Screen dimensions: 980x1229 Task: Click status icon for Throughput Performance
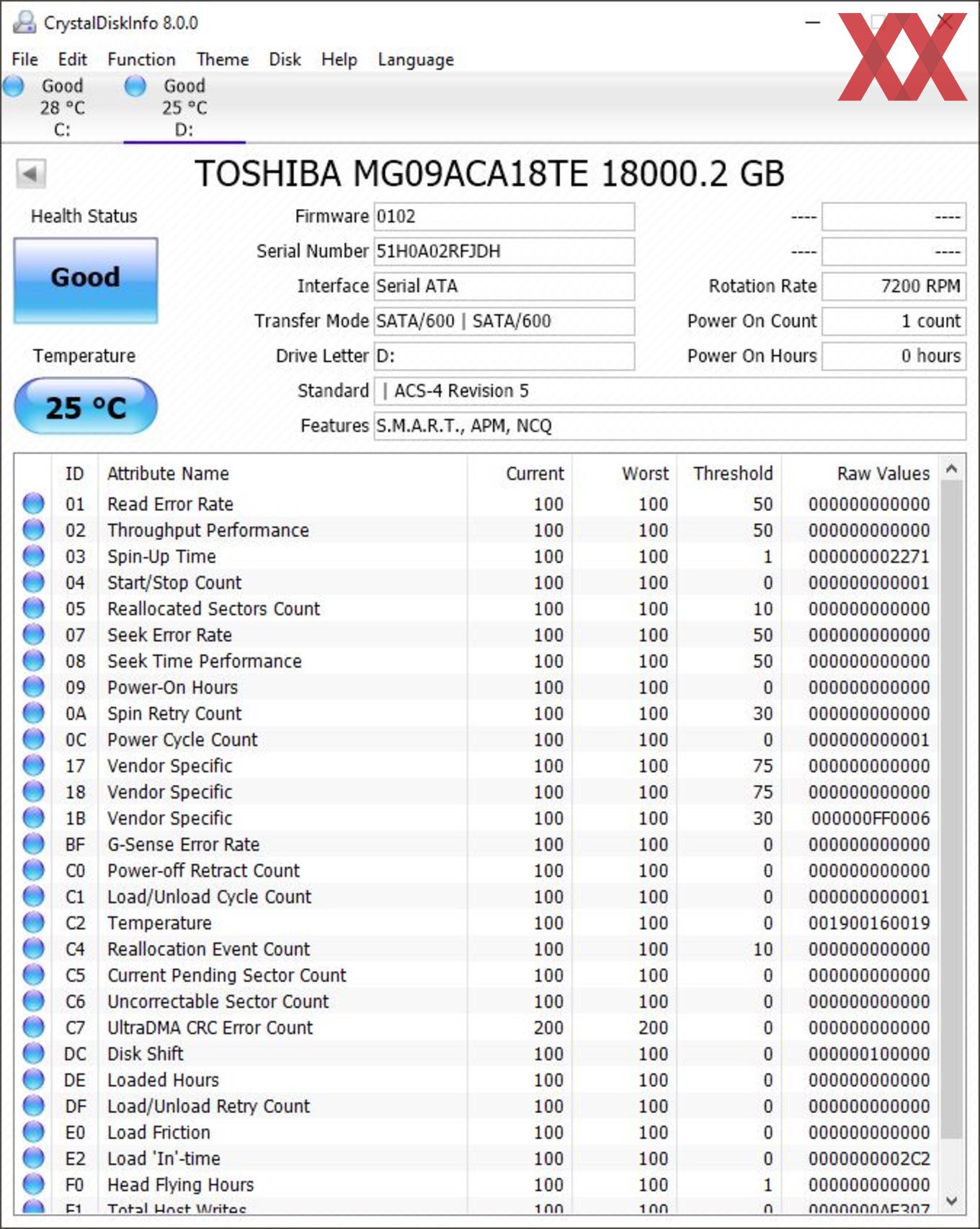(x=33, y=530)
